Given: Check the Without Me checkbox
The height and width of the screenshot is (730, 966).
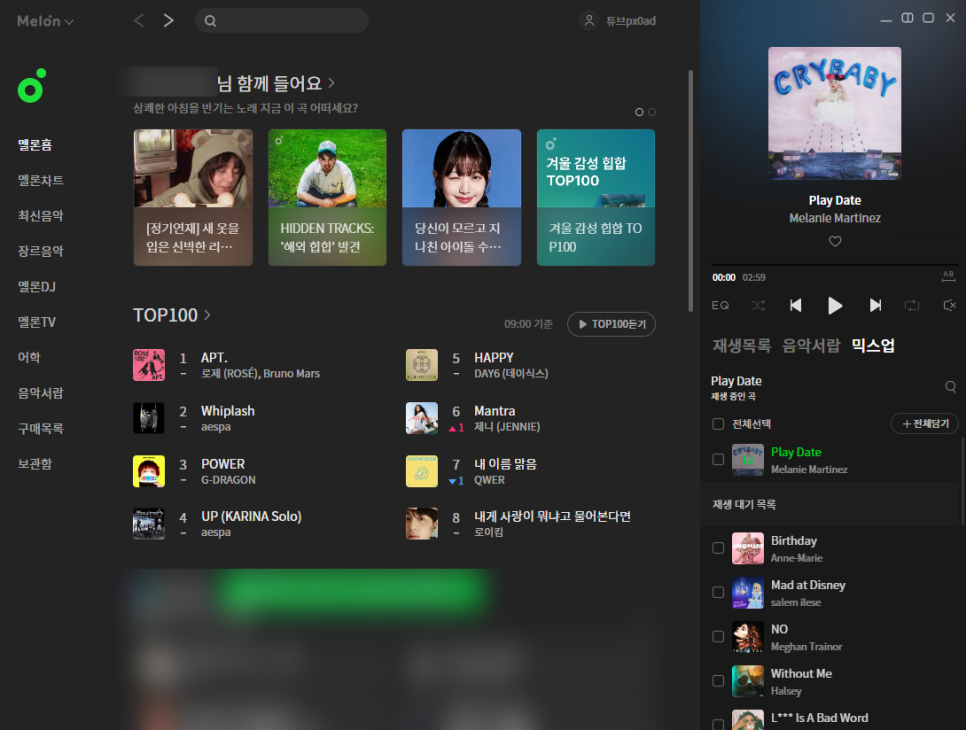Looking at the screenshot, I should (x=718, y=681).
